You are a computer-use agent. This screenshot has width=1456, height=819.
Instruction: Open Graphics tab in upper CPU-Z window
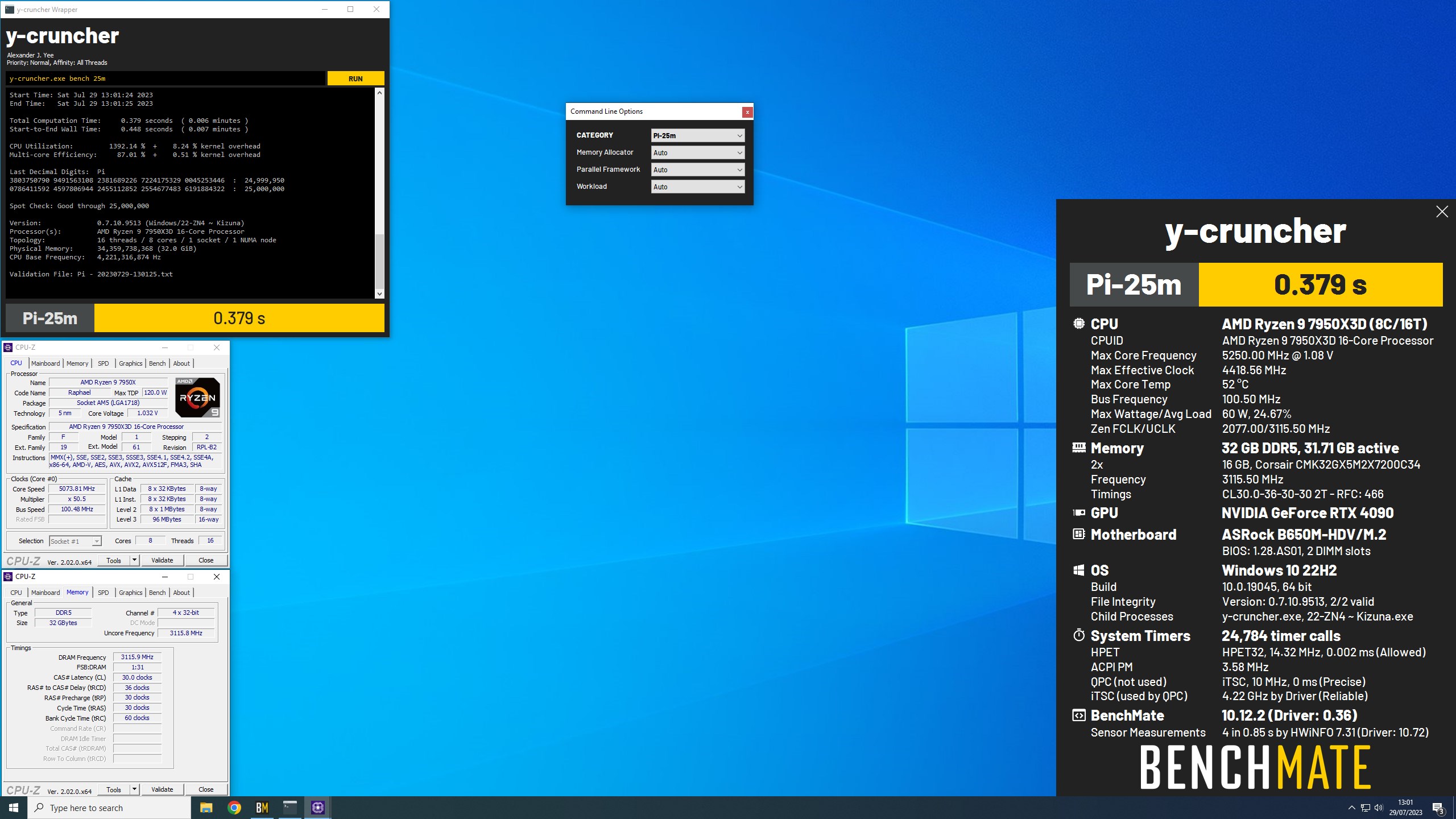click(130, 363)
